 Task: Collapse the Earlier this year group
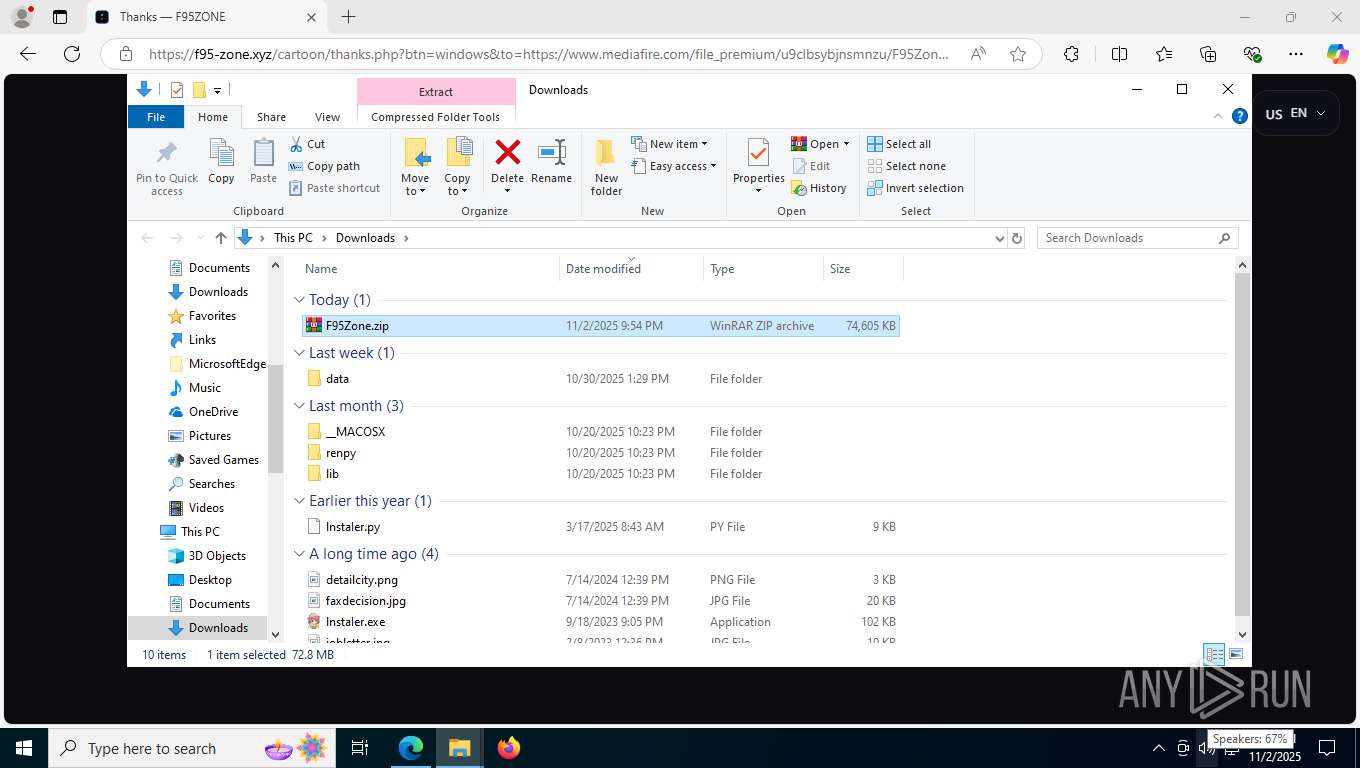[x=299, y=501]
